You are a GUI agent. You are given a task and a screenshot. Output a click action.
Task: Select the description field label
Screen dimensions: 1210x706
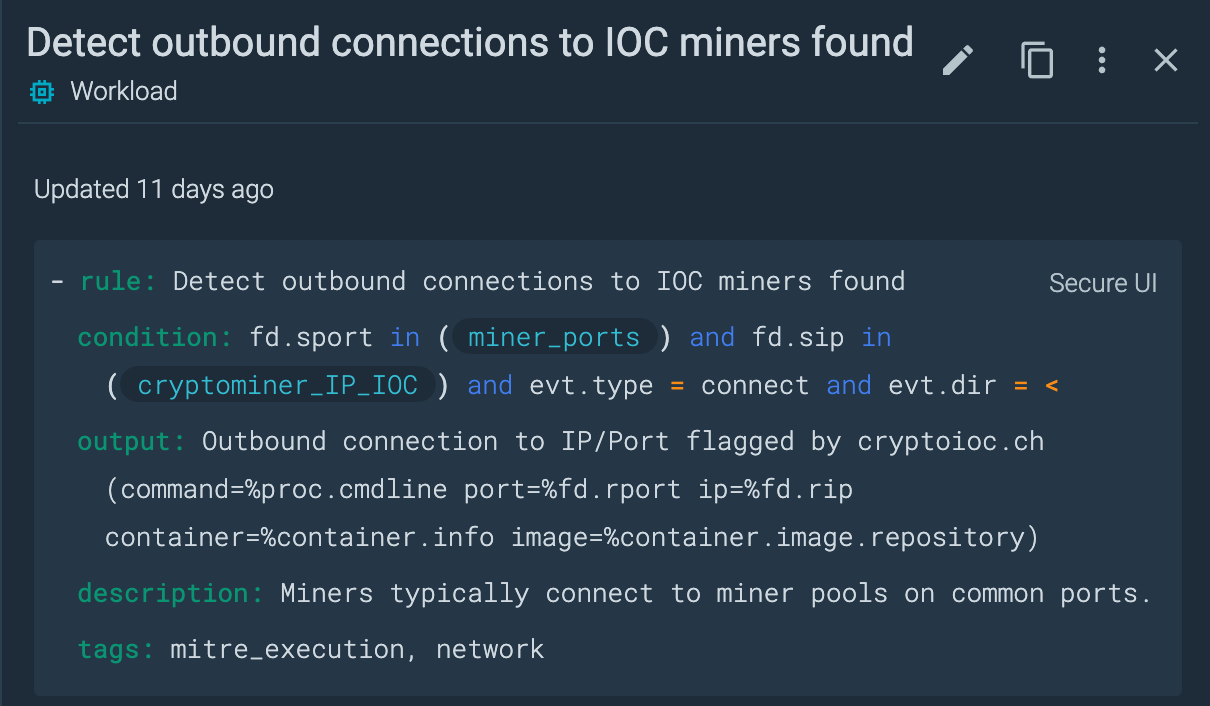click(x=168, y=593)
